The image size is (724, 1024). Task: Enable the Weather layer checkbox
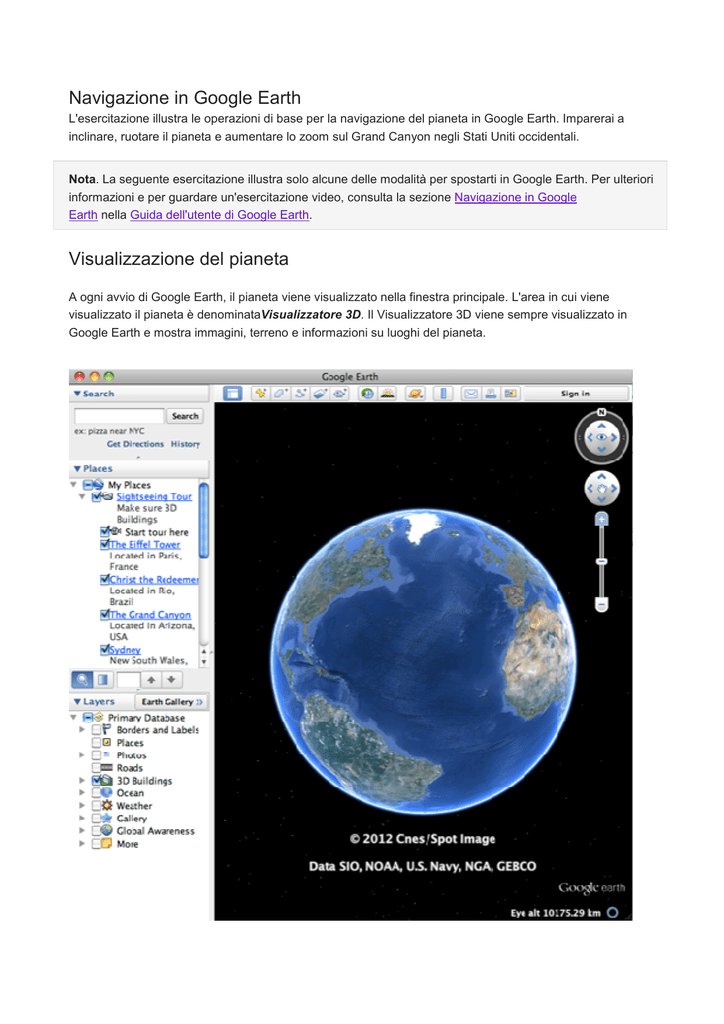(97, 806)
